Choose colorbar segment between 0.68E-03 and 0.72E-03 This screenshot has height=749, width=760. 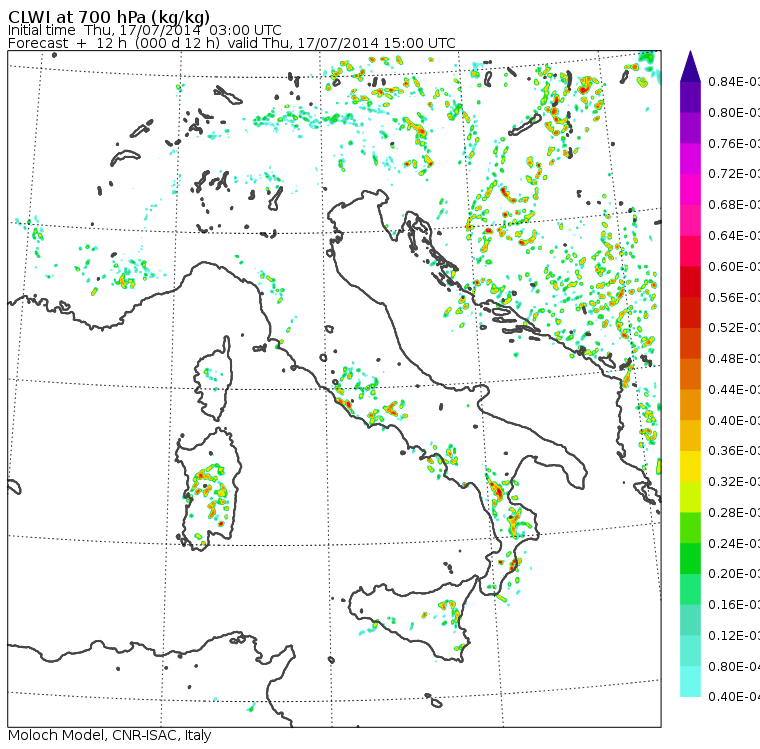691,190
